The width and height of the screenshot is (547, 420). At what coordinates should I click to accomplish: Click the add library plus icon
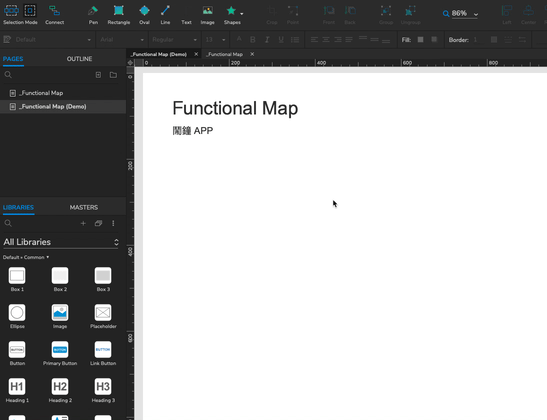click(83, 223)
